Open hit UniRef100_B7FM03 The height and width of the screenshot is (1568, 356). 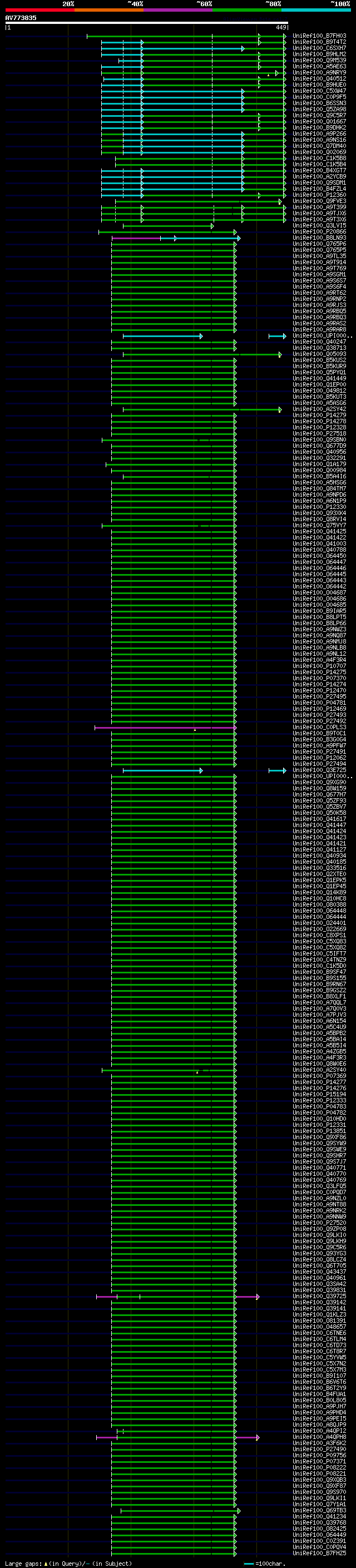pos(319,36)
